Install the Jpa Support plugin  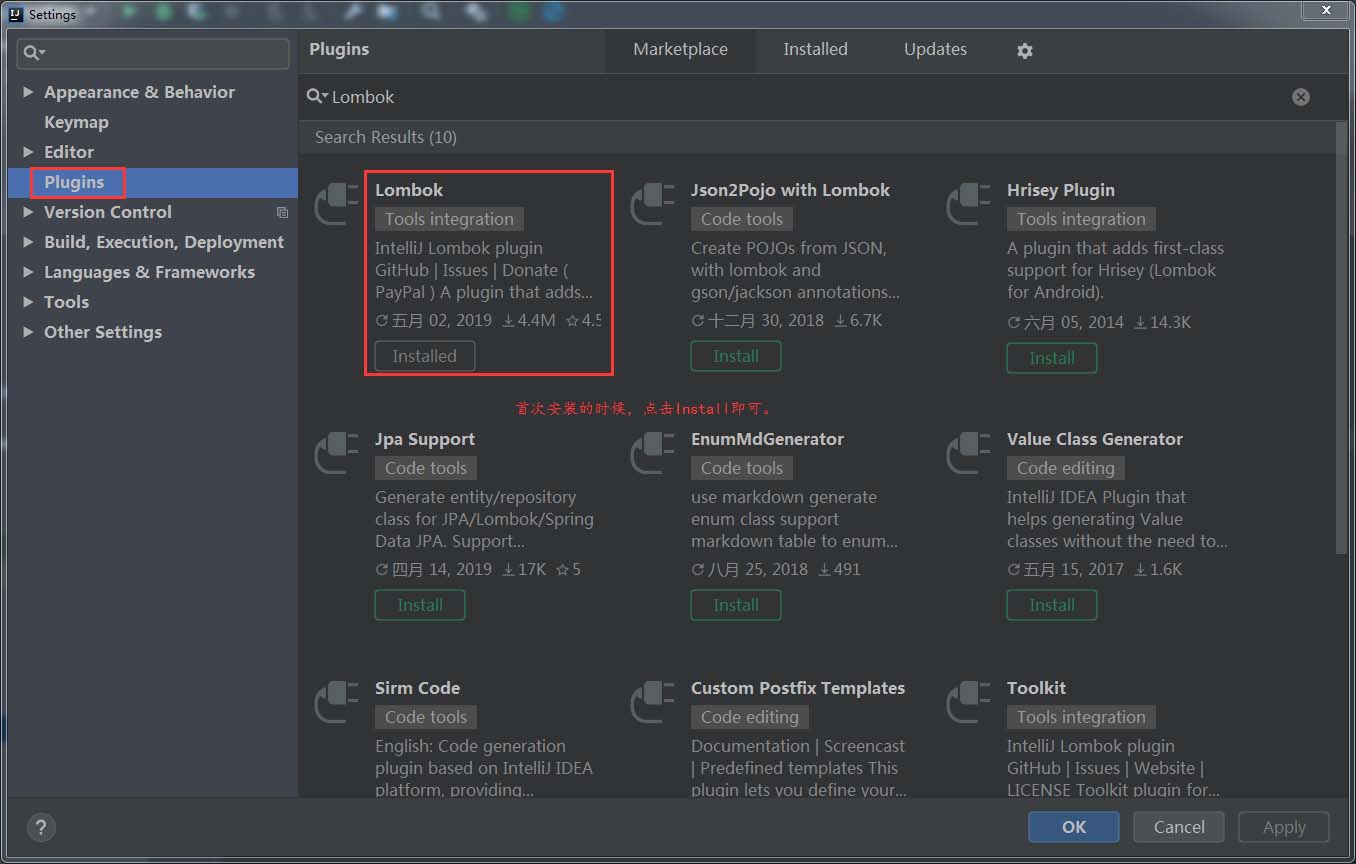420,605
